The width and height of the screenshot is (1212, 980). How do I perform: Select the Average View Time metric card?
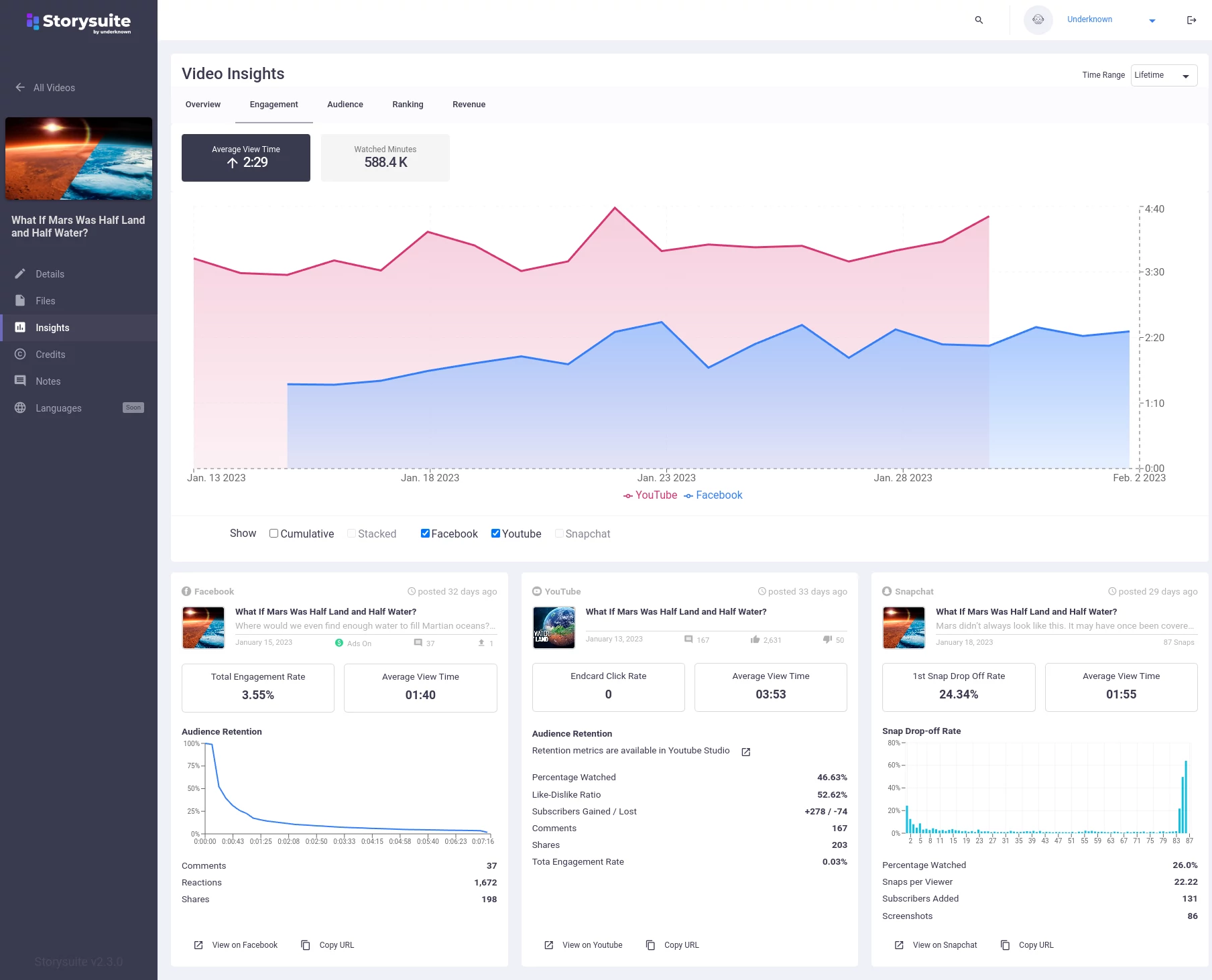[x=246, y=158]
